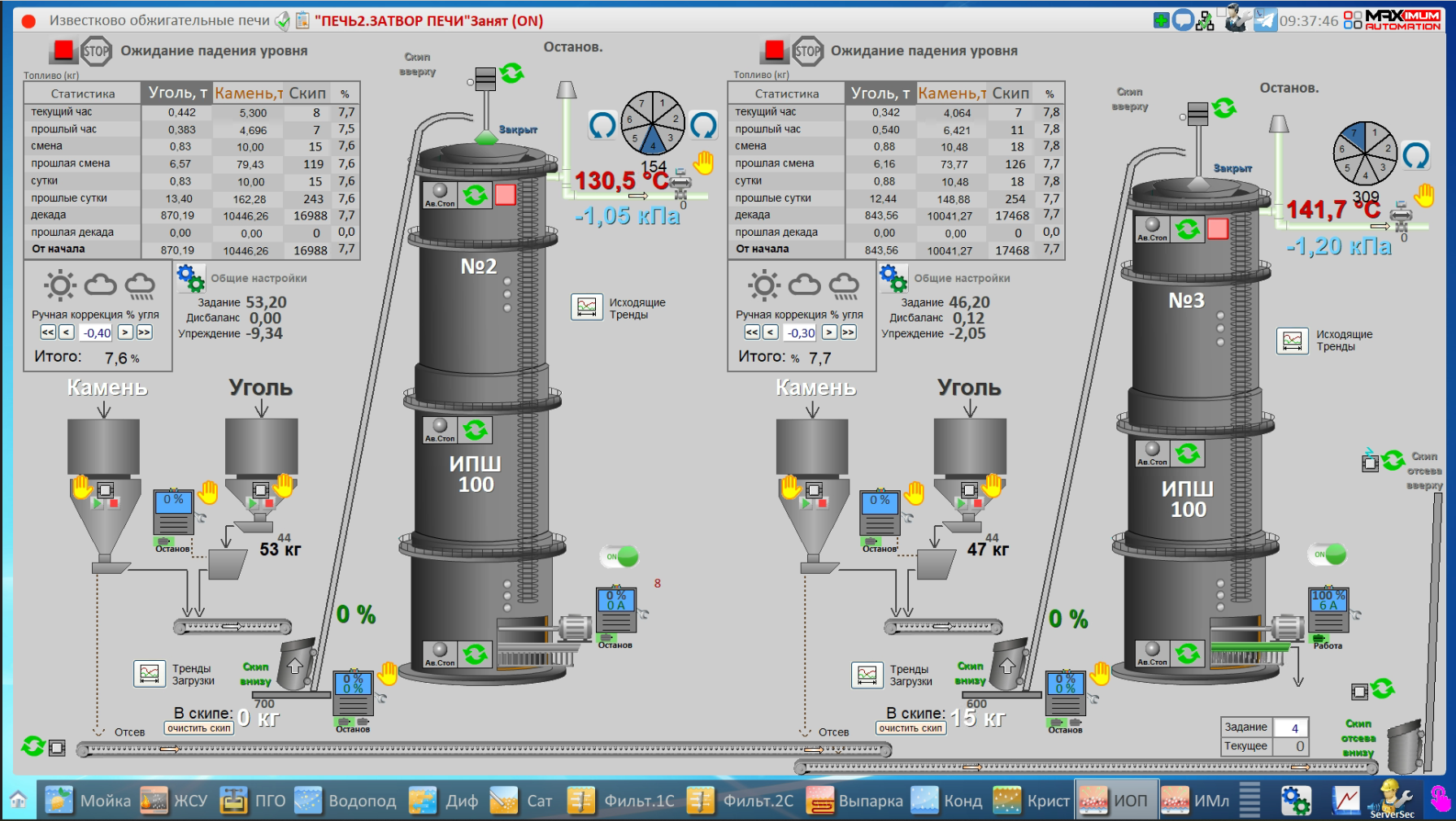Toggle the green ON switch beside kiln №2
1456x821 pixels.
click(x=619, y=557)
